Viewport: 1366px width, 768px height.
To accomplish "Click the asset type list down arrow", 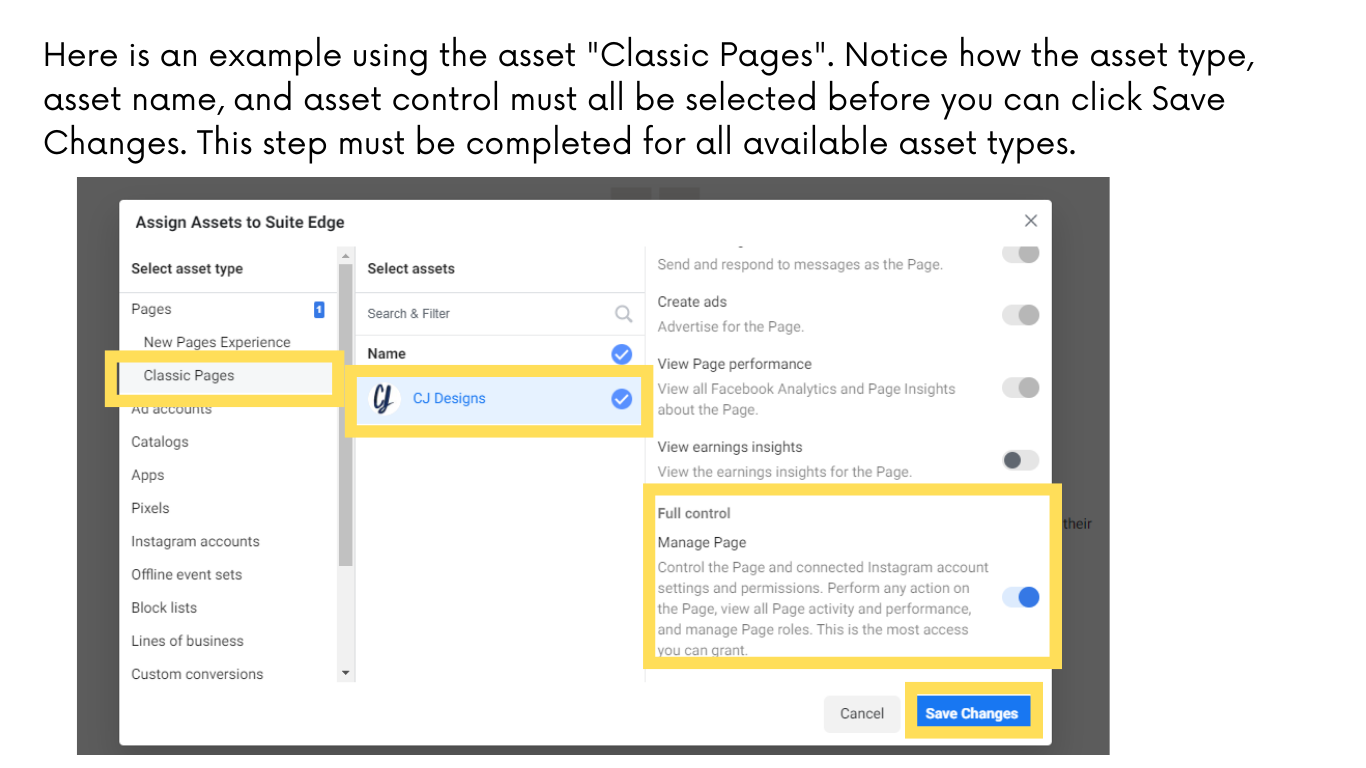I will pyautogui.click(x=346, y=673).
